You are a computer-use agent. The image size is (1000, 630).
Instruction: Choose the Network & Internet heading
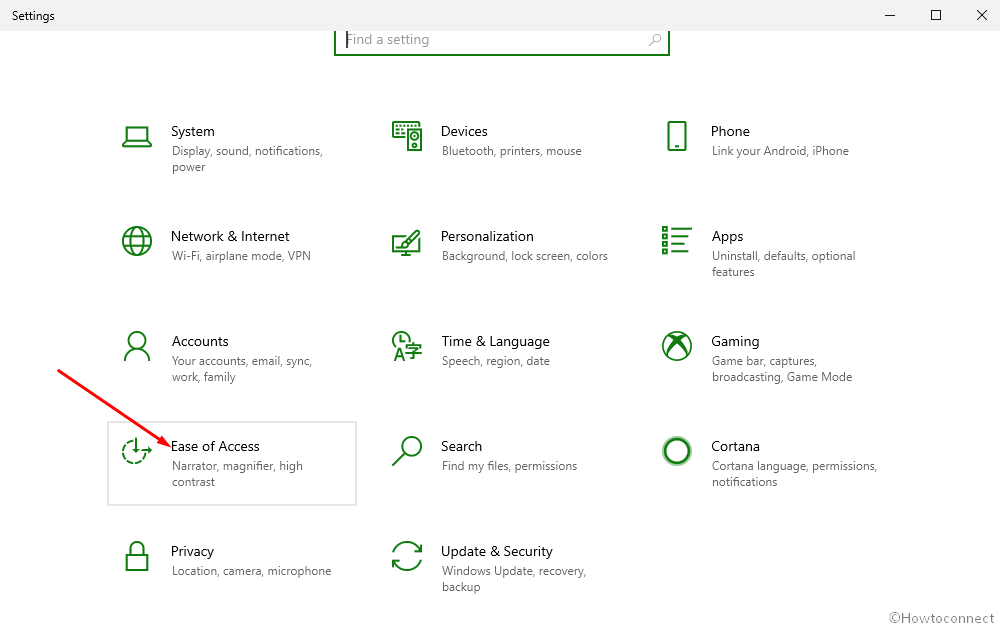230,237
